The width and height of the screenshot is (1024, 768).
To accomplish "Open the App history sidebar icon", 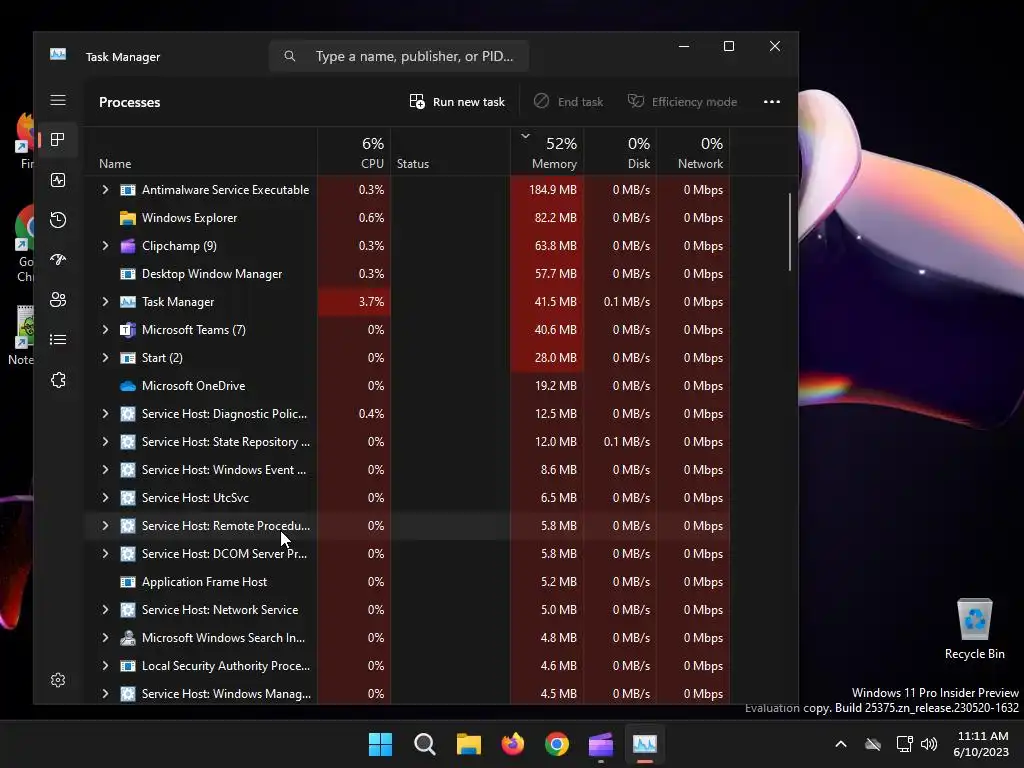I will tap(57, 219).
